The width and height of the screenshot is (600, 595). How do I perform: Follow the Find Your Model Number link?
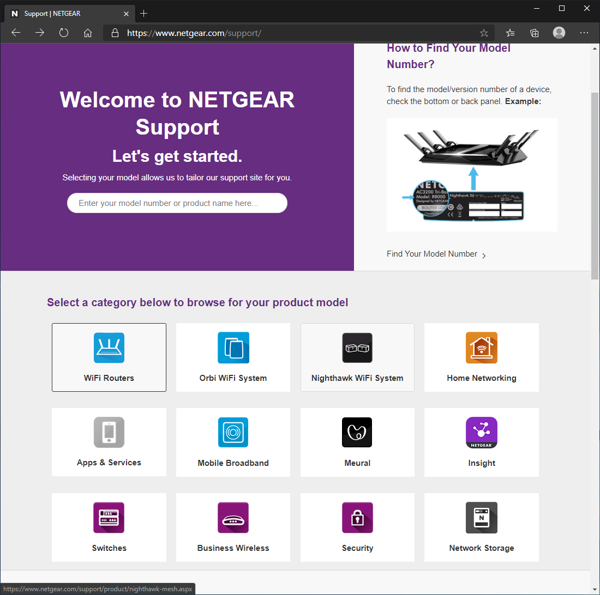(x=436, y=254)
